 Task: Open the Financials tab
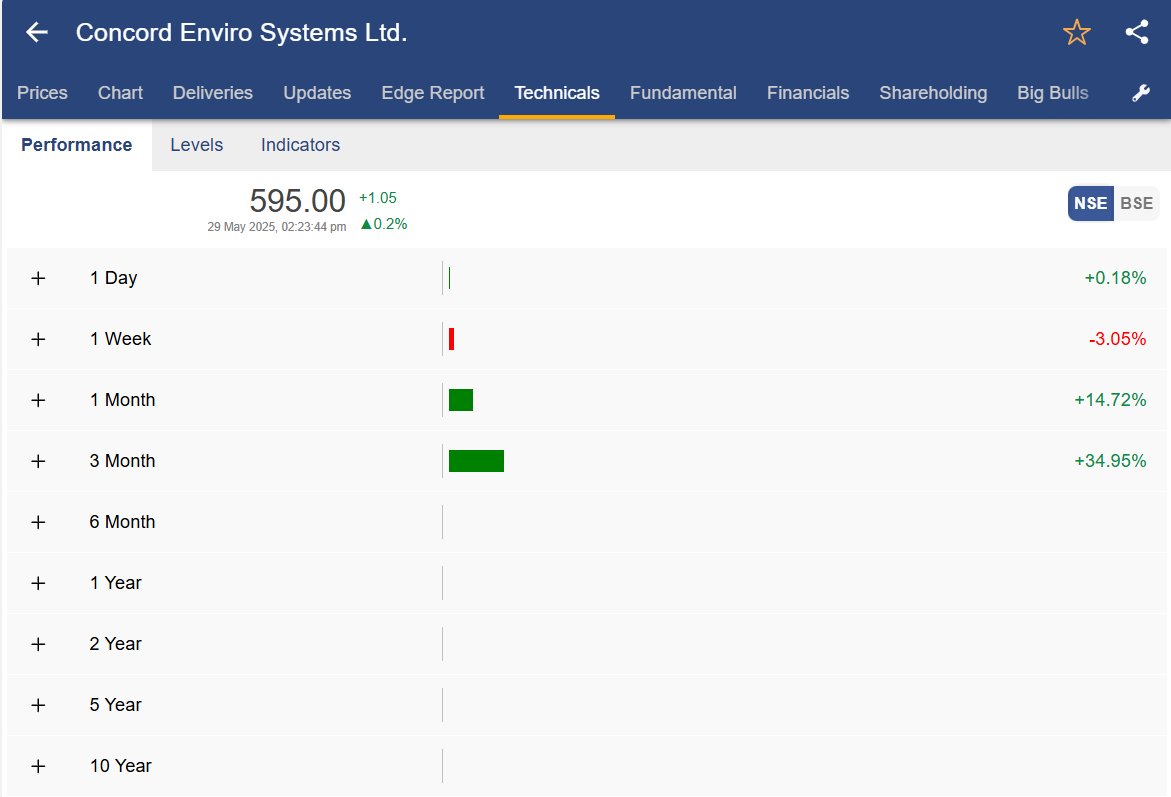point(807,93)
